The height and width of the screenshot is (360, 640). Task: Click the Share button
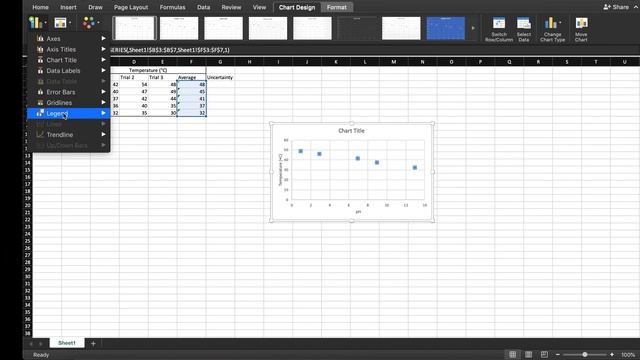coord(616,7)
